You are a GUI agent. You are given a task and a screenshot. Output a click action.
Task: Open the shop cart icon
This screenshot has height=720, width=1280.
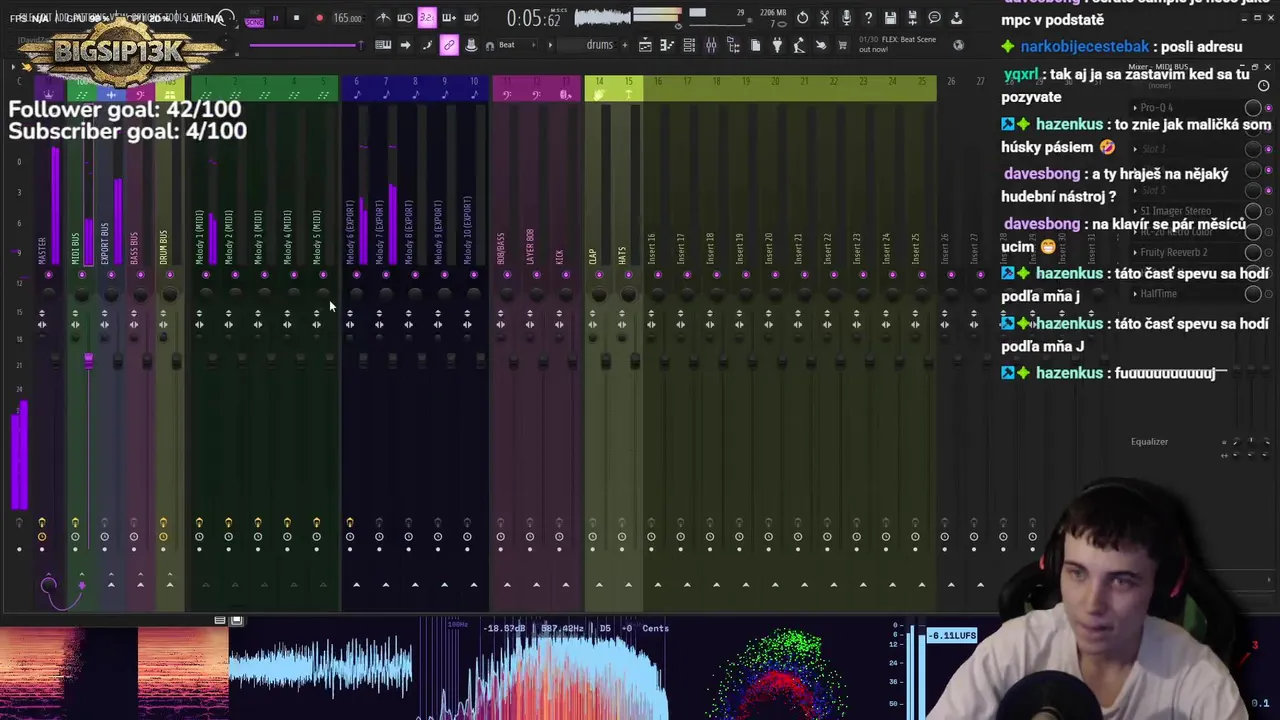(843, 45)
